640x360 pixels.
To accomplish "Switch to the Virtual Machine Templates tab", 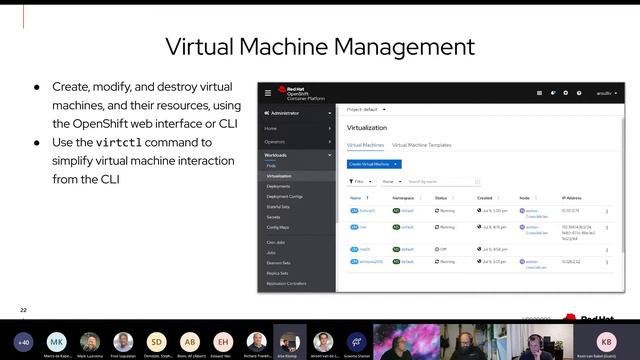I will coord(422,145).
